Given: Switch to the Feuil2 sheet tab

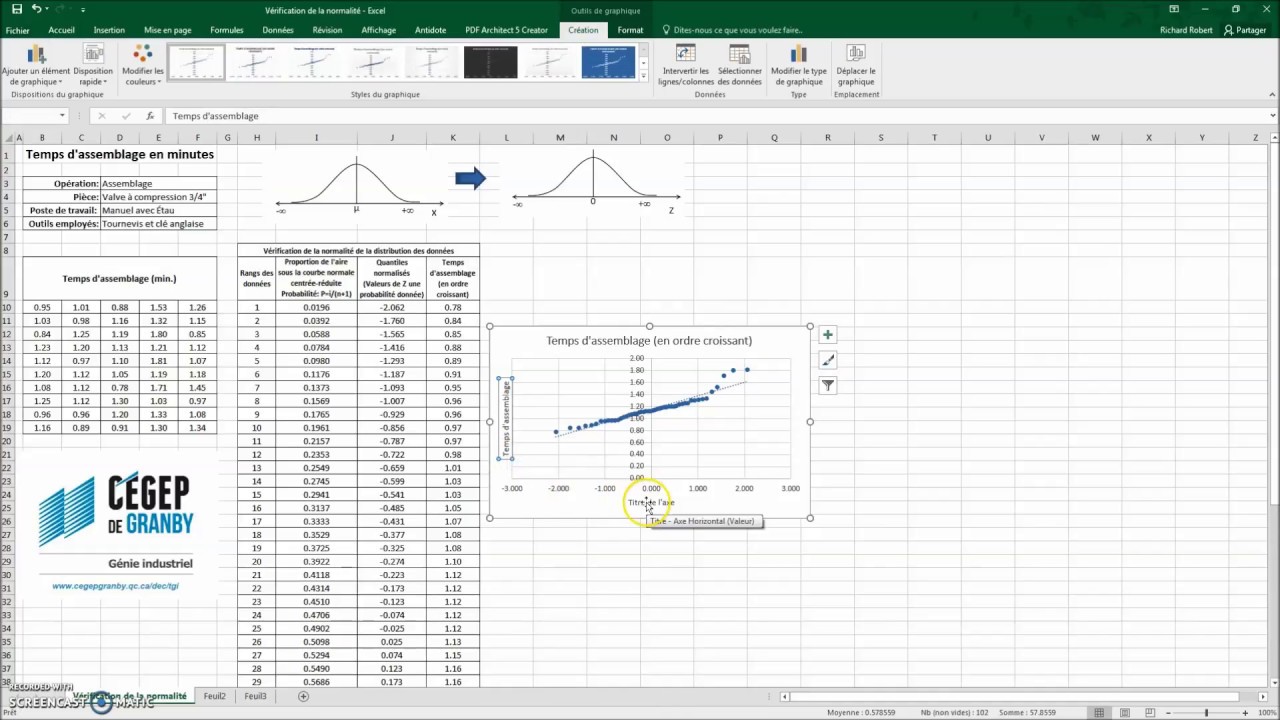Looking at the screenshot, I should click(214, 696).
